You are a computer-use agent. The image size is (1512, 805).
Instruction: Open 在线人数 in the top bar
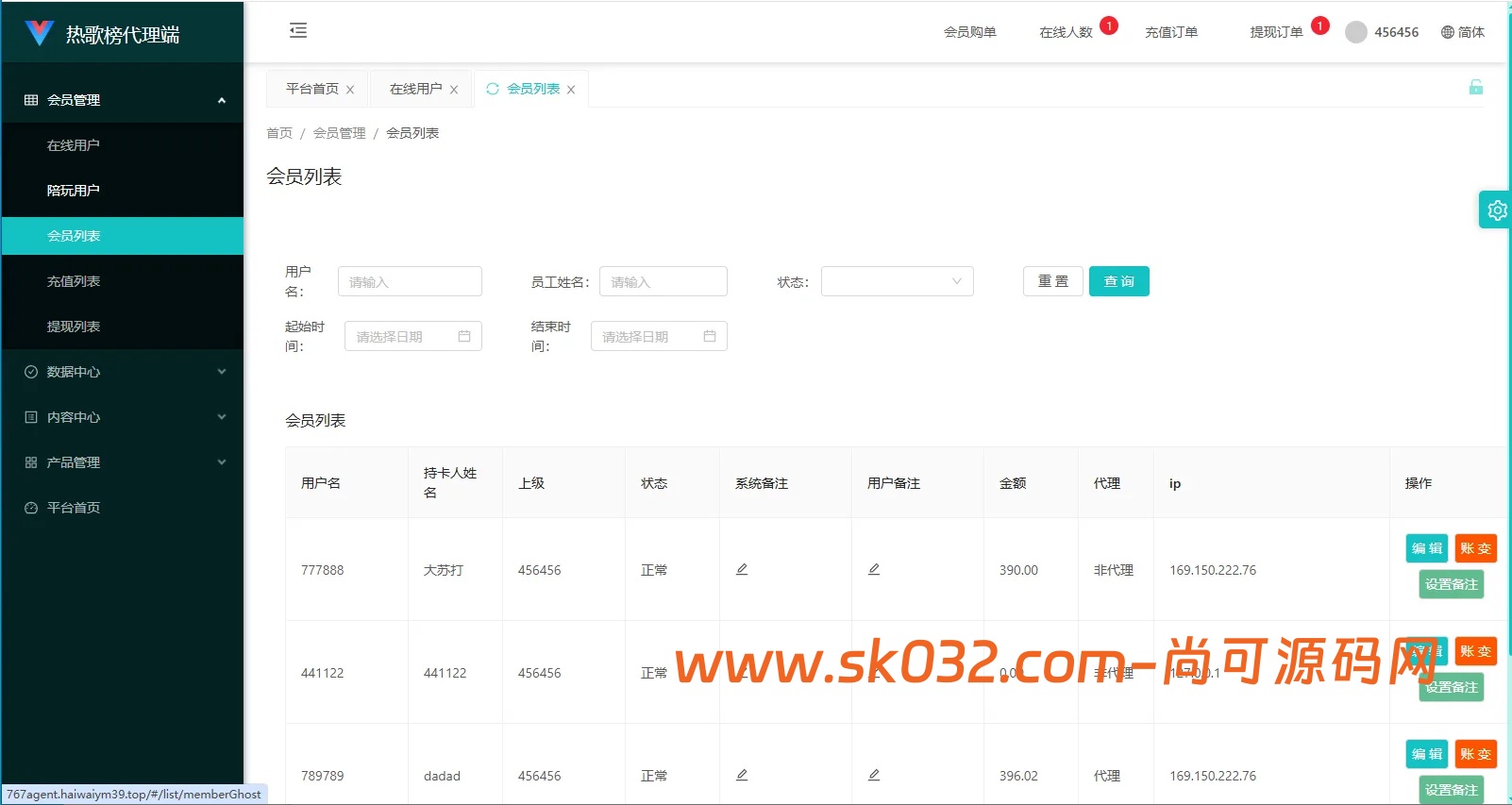coord(1066,32)
